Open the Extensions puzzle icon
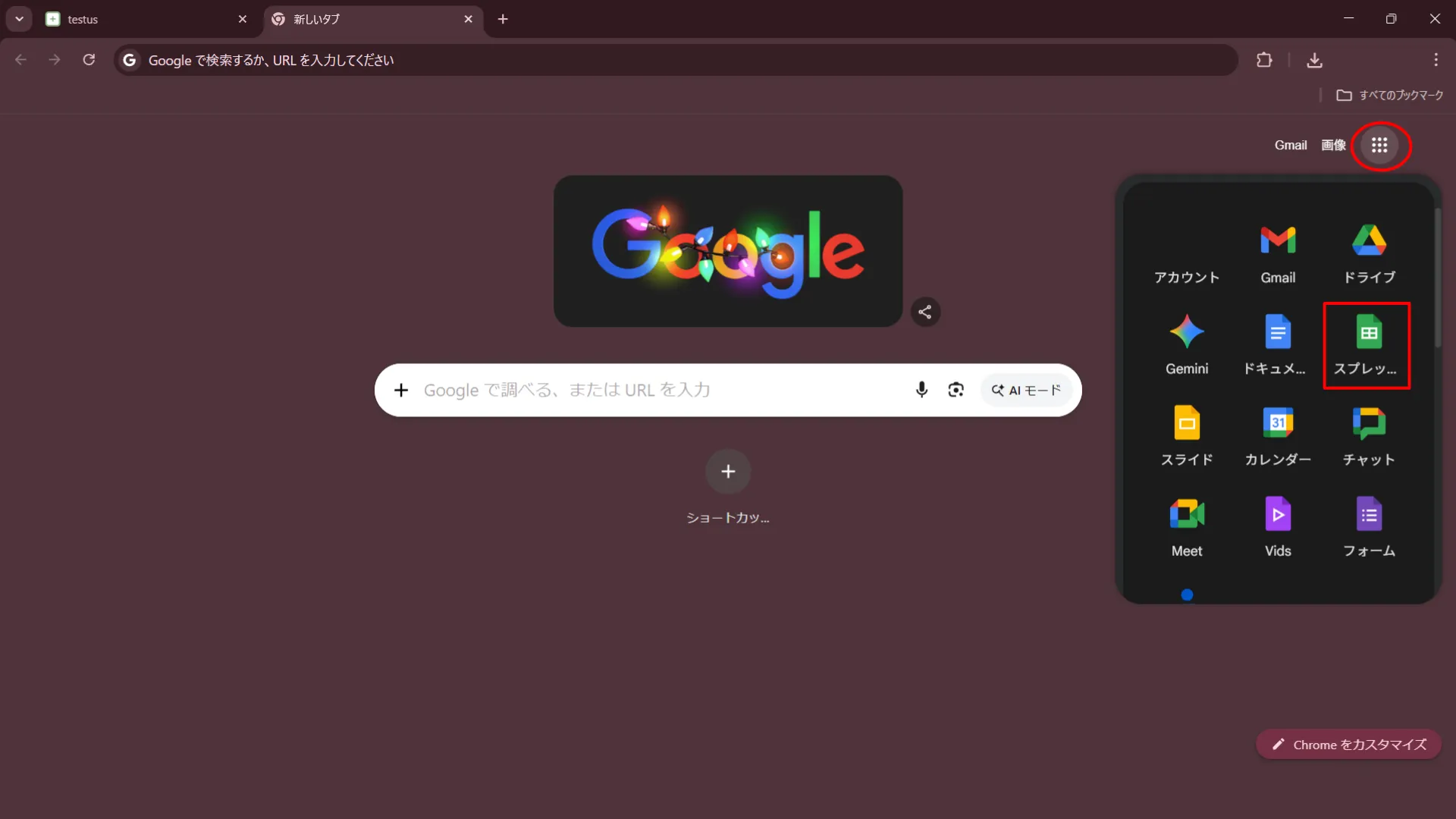This screenshot has width=1456, height=819. click(1264, 60)
